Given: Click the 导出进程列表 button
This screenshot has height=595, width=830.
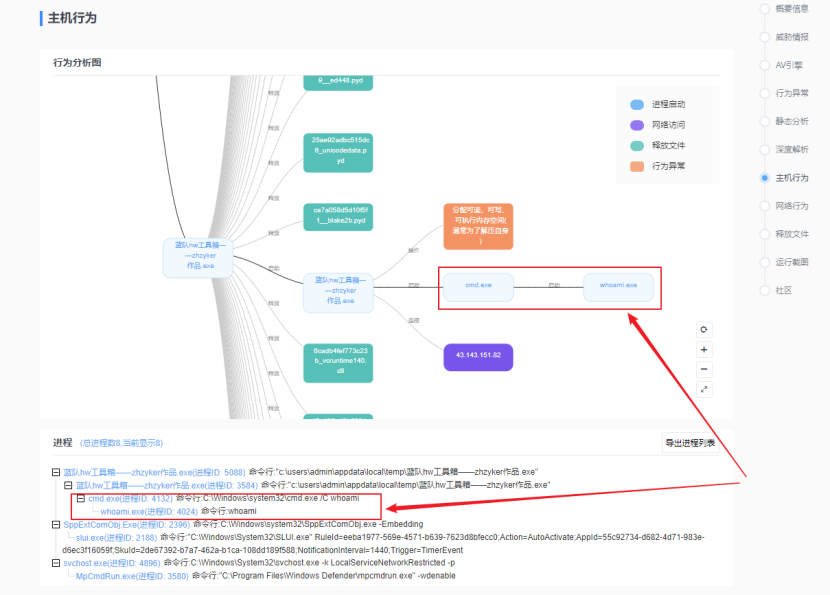Looking at the screenshot, I should pos(690,443).
